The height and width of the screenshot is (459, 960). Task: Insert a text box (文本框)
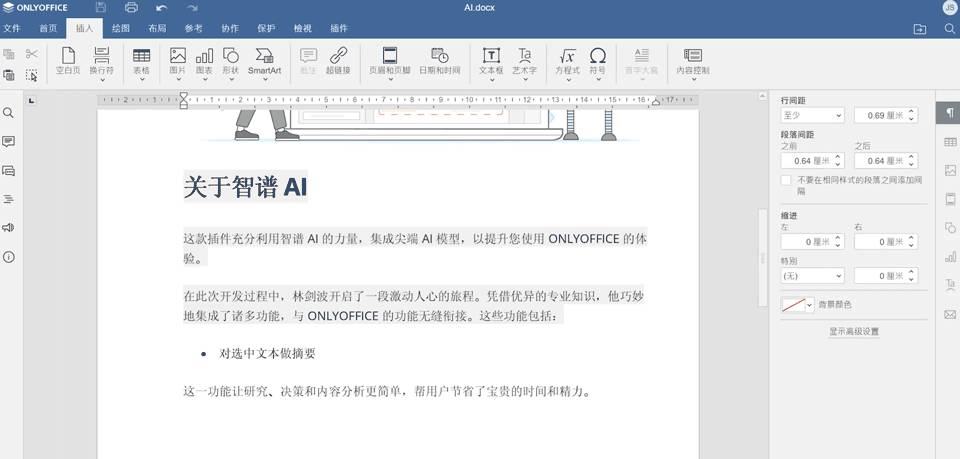click(x=491, y=61)
